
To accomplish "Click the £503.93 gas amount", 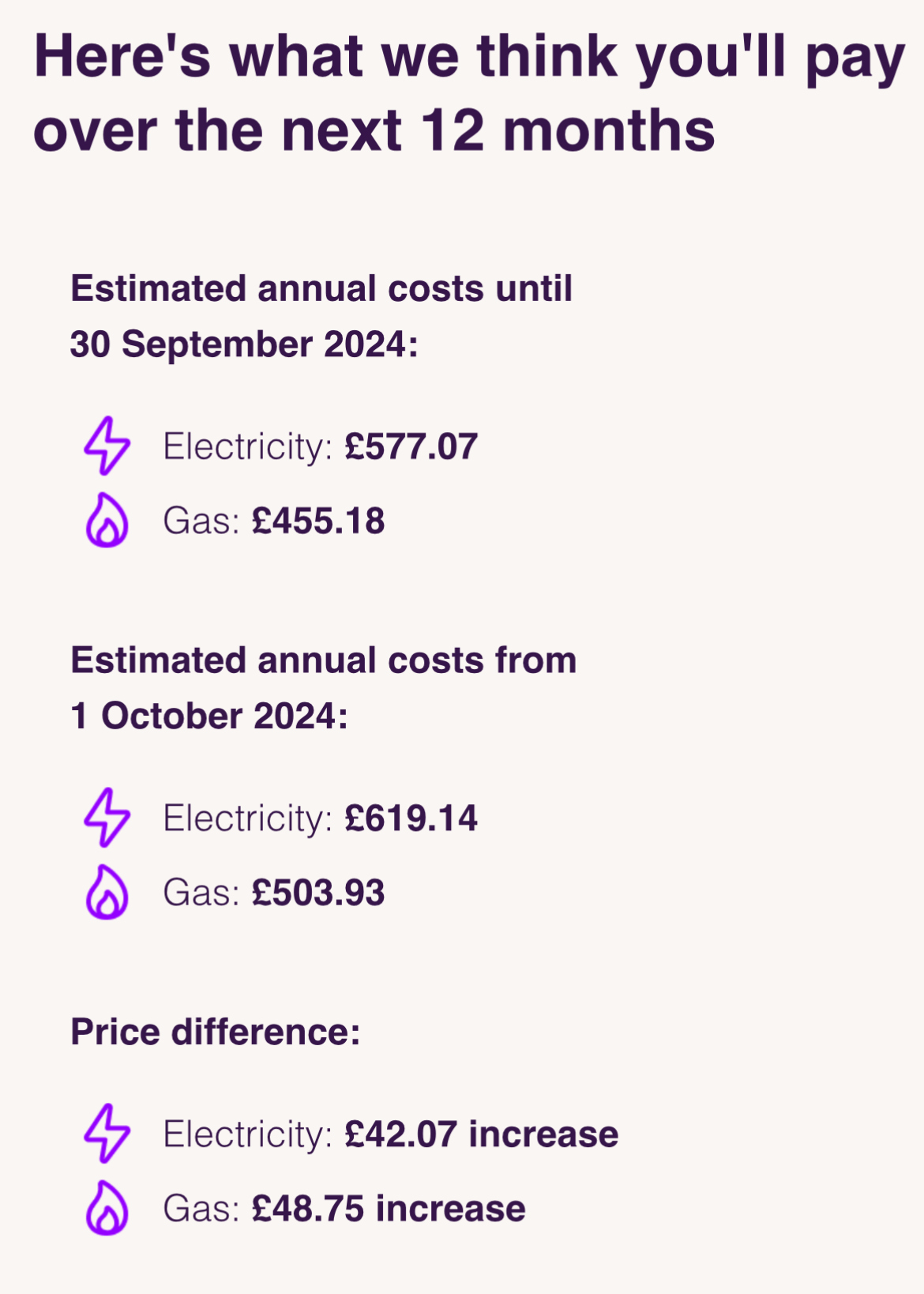I will tap(318, 893).
